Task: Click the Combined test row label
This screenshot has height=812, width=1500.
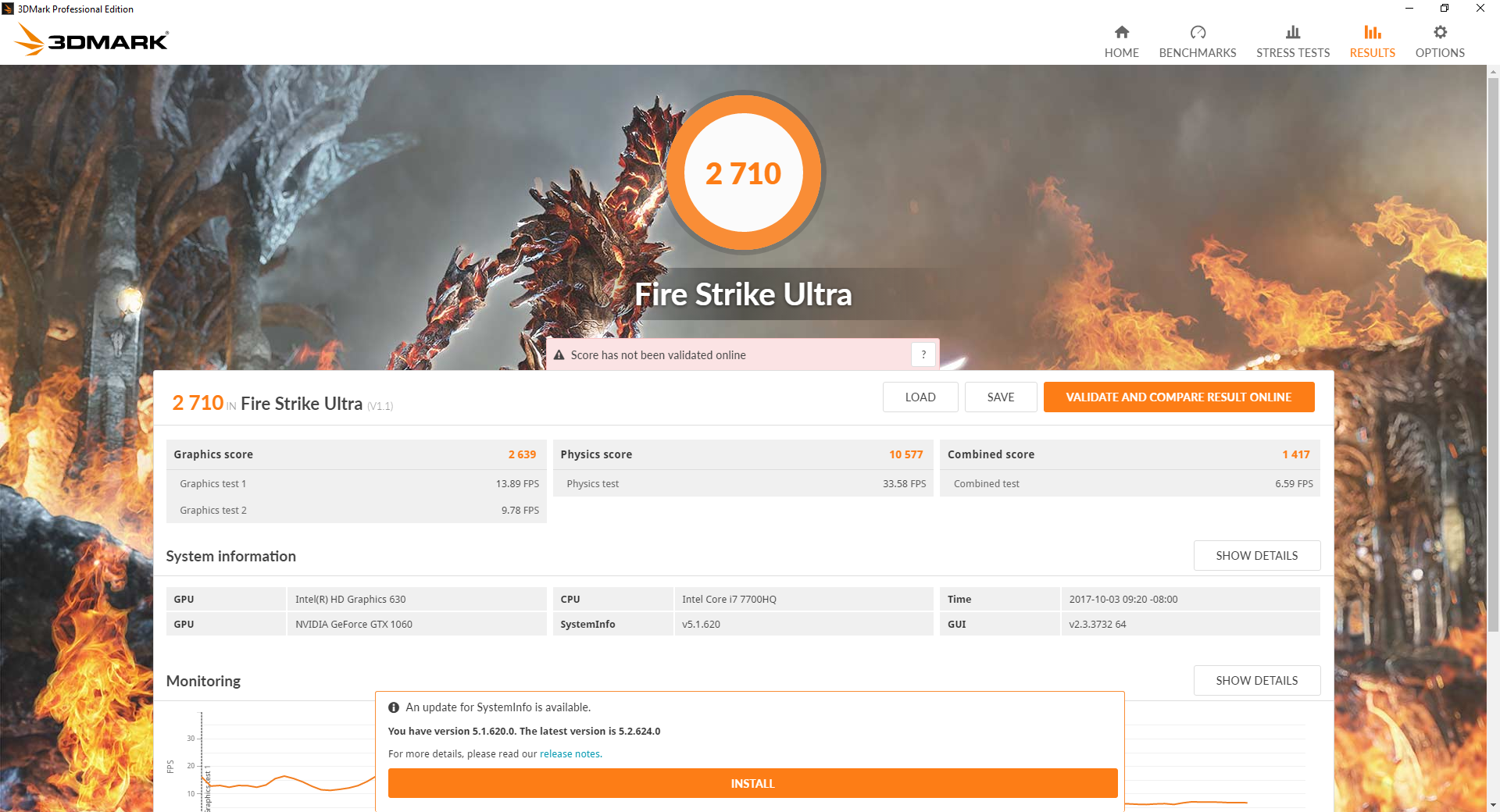Action: coord(986,484)
